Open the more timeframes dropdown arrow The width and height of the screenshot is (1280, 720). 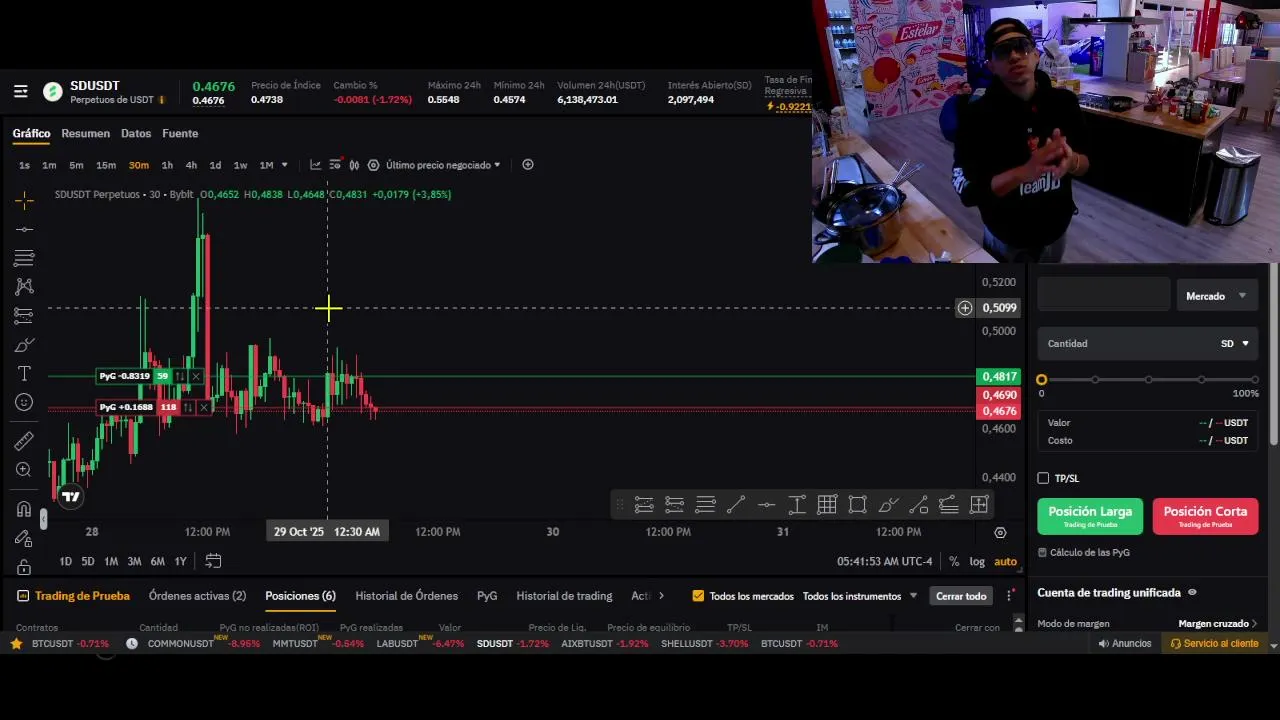(x=284, y=165)
